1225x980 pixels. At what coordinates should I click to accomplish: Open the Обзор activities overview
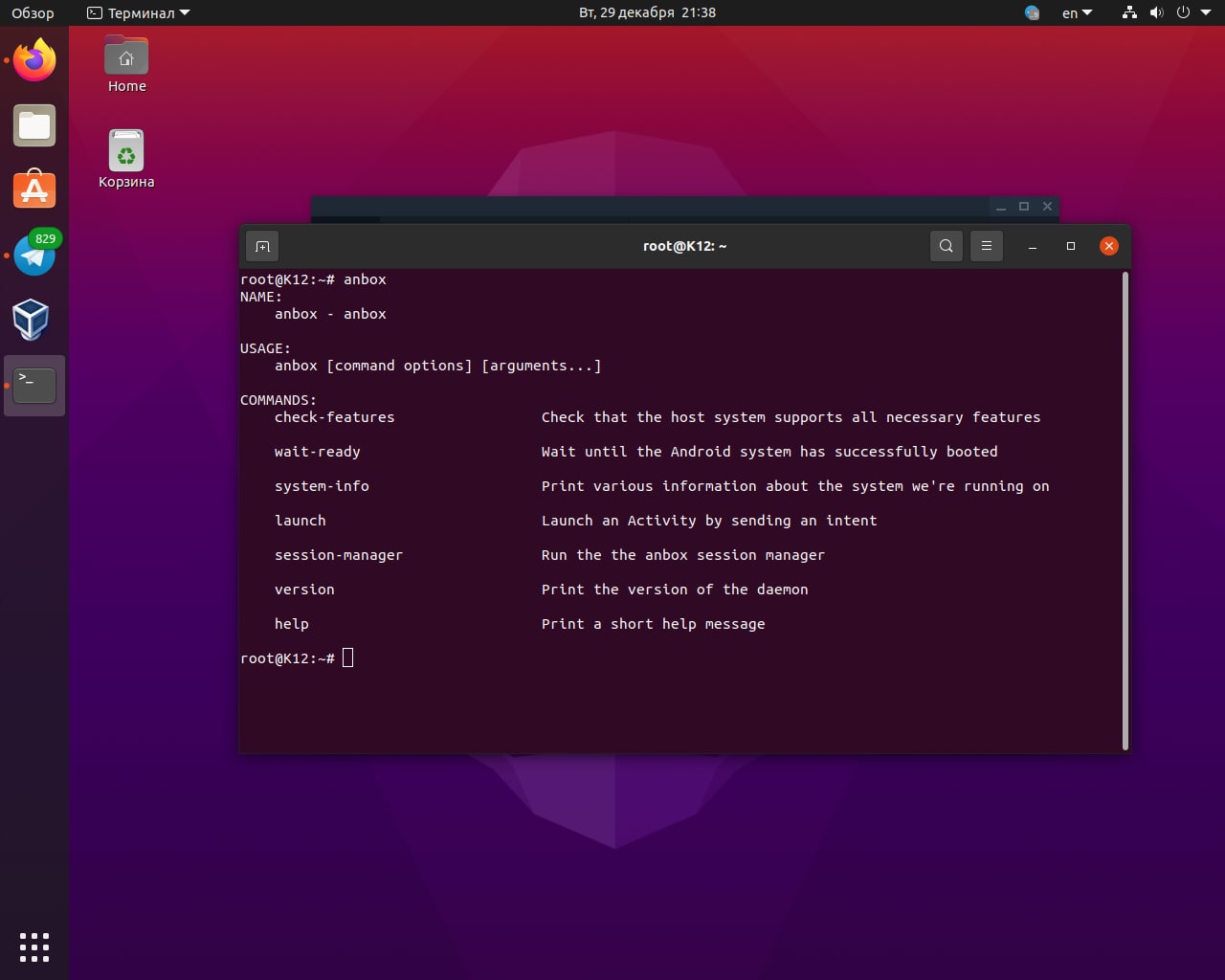[33, 12]
